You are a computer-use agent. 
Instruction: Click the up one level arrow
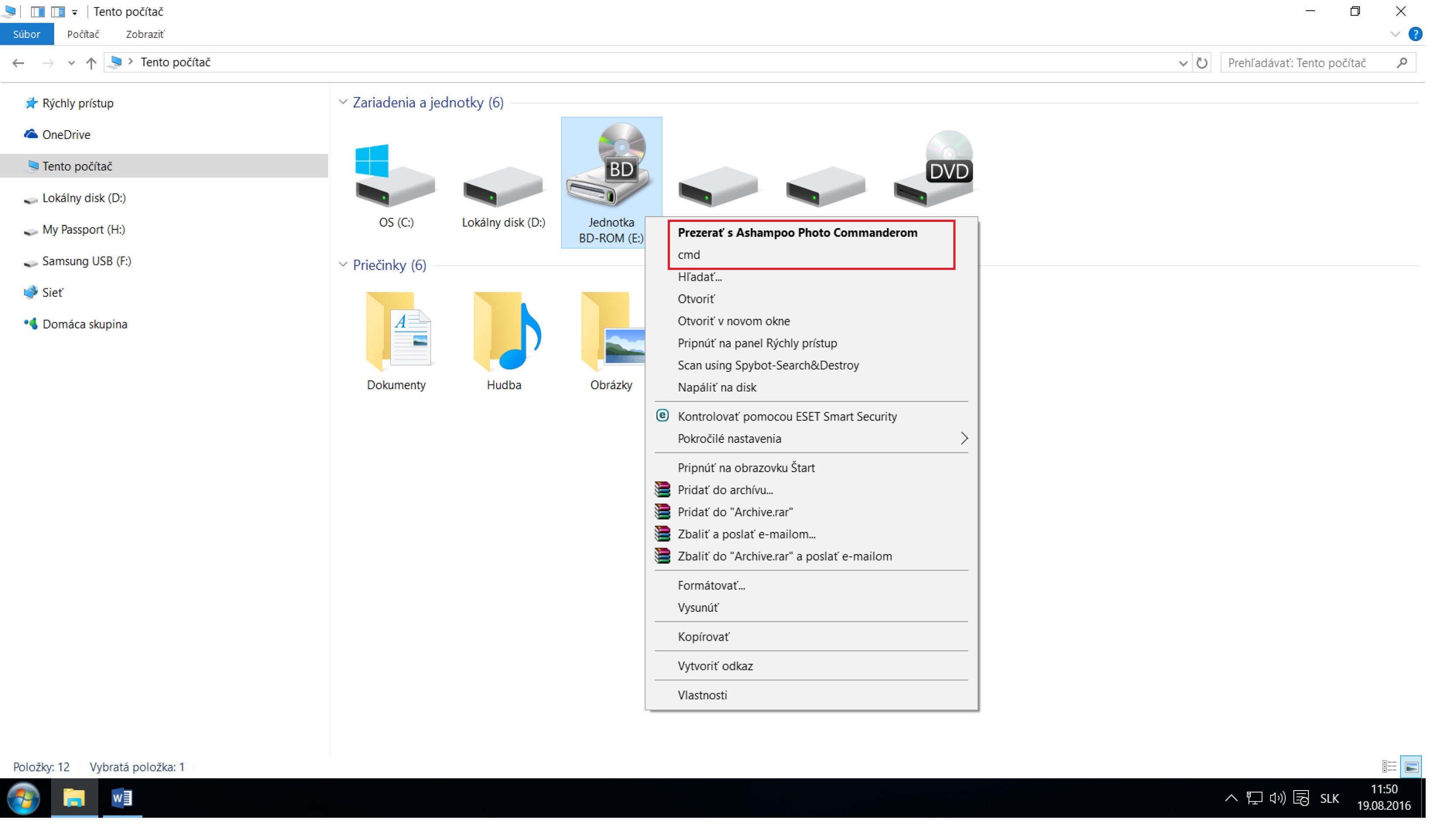click(x=91, y=62)
